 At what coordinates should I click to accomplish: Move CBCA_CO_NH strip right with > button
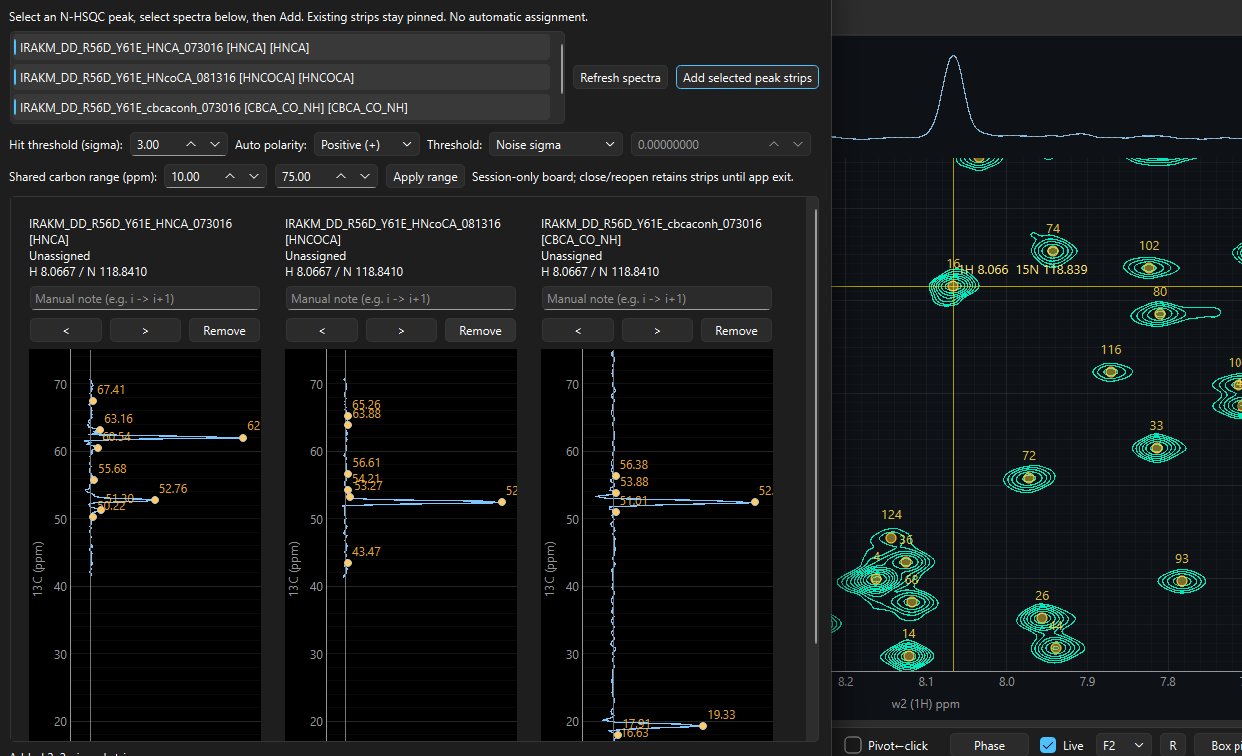tap(657, 330)
